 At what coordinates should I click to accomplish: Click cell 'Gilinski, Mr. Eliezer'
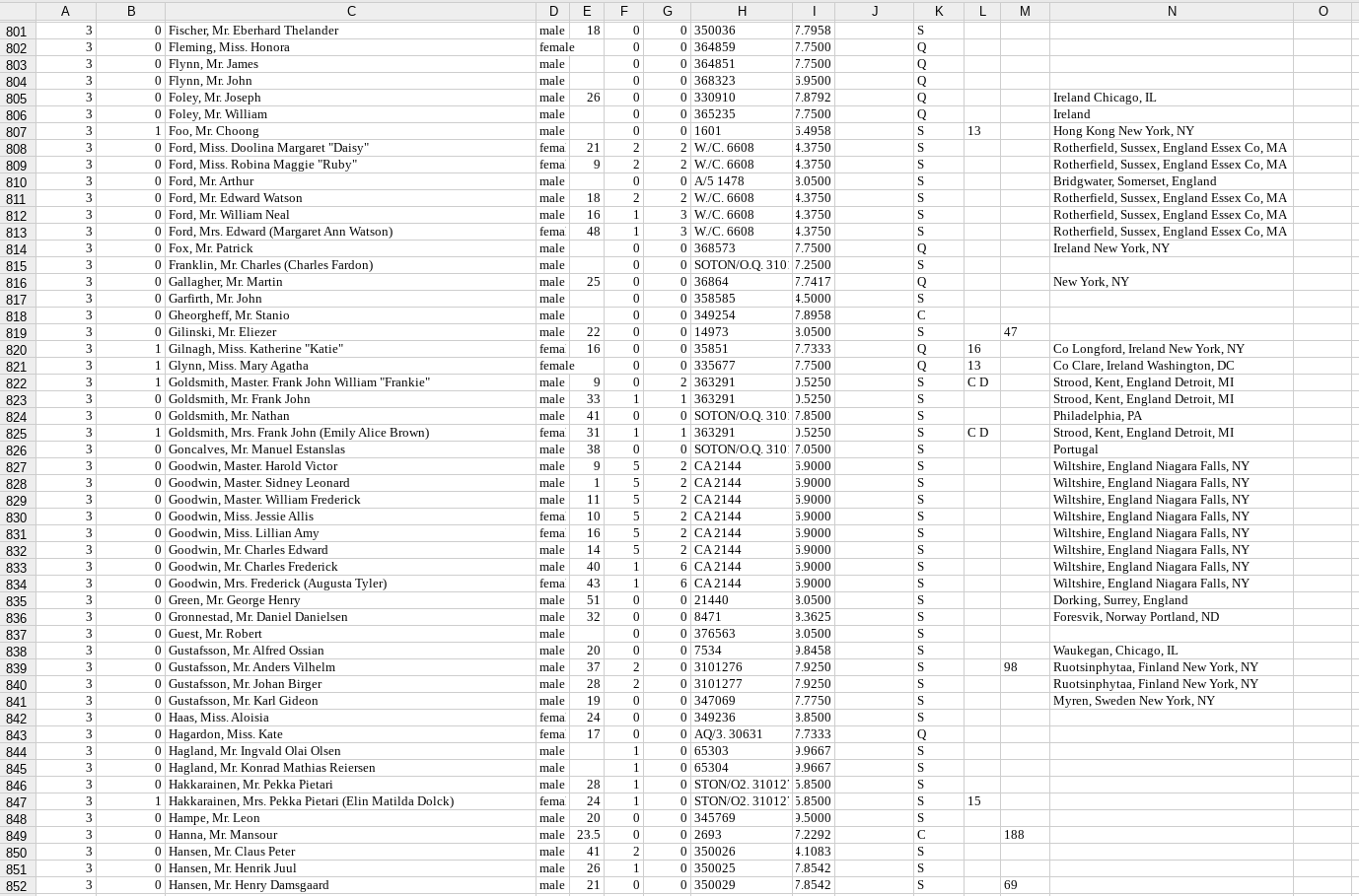coord(351,332)
